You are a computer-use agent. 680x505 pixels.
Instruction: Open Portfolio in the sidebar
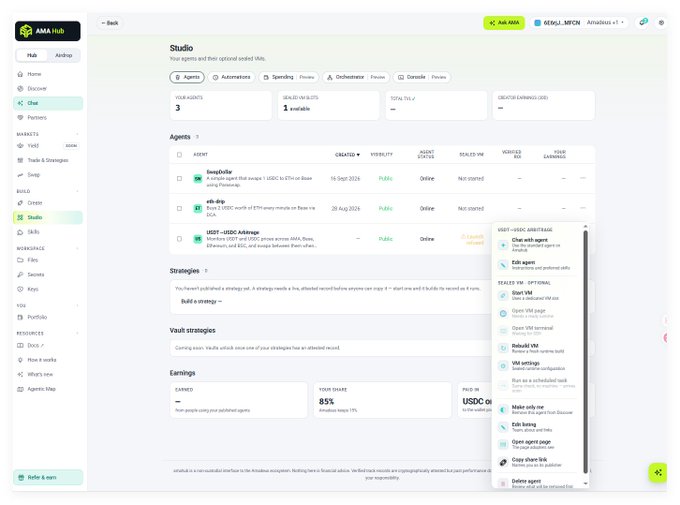pyautogui.click(x=48, y=317)
